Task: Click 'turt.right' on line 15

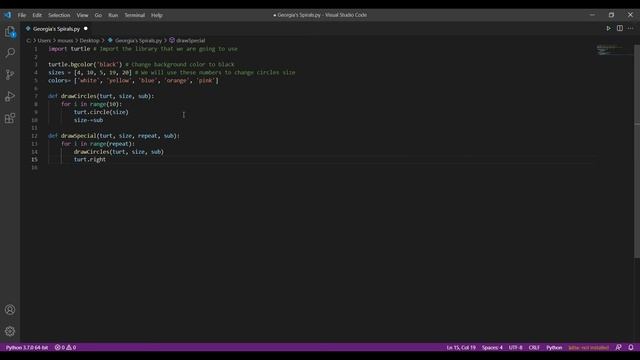Action: coord(90,160)
